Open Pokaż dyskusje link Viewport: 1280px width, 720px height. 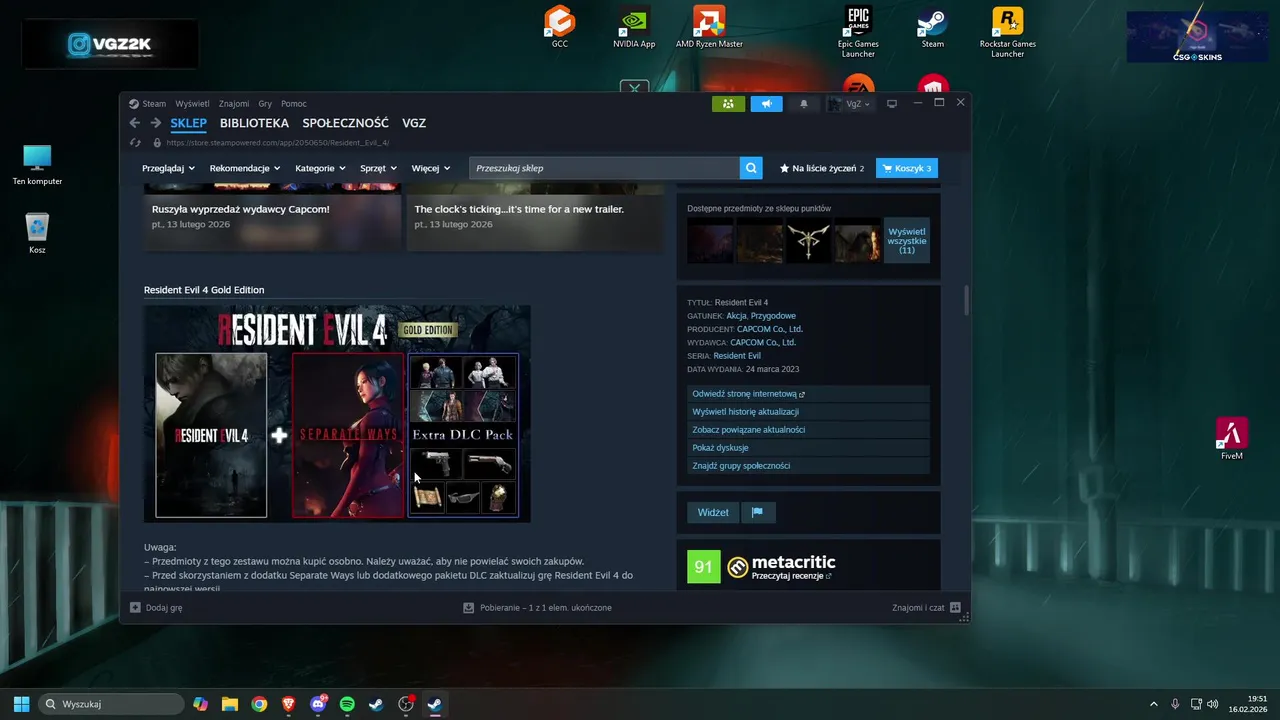pos(808,448)
